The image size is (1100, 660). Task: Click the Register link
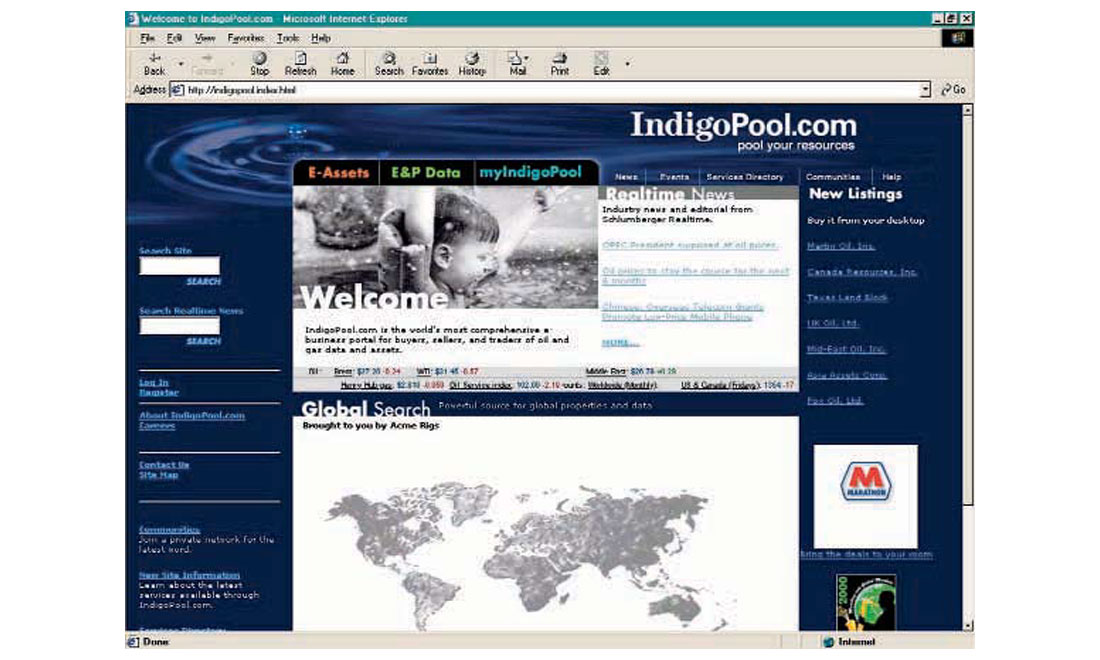pos(159,392)
